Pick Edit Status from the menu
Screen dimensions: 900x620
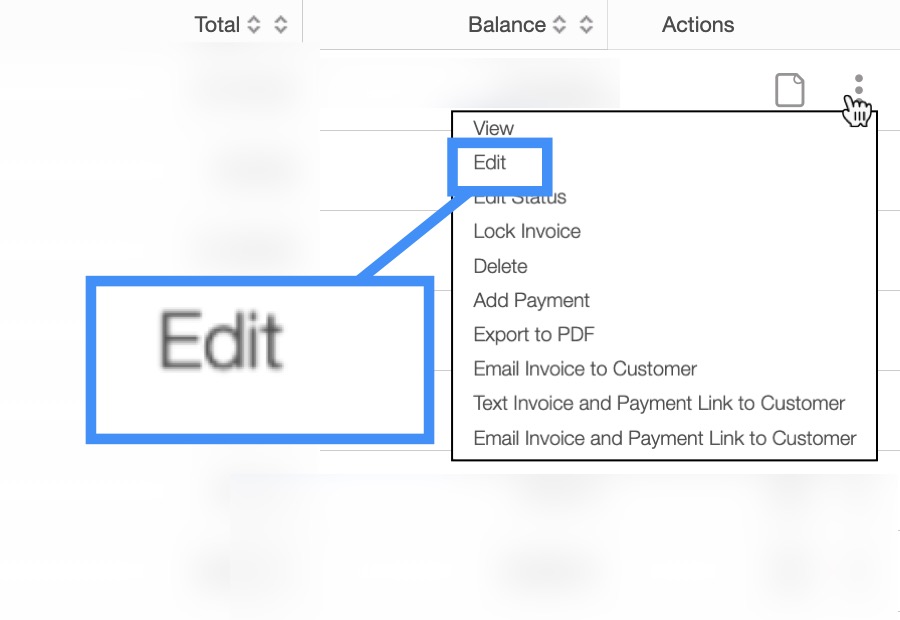point(520,198)
